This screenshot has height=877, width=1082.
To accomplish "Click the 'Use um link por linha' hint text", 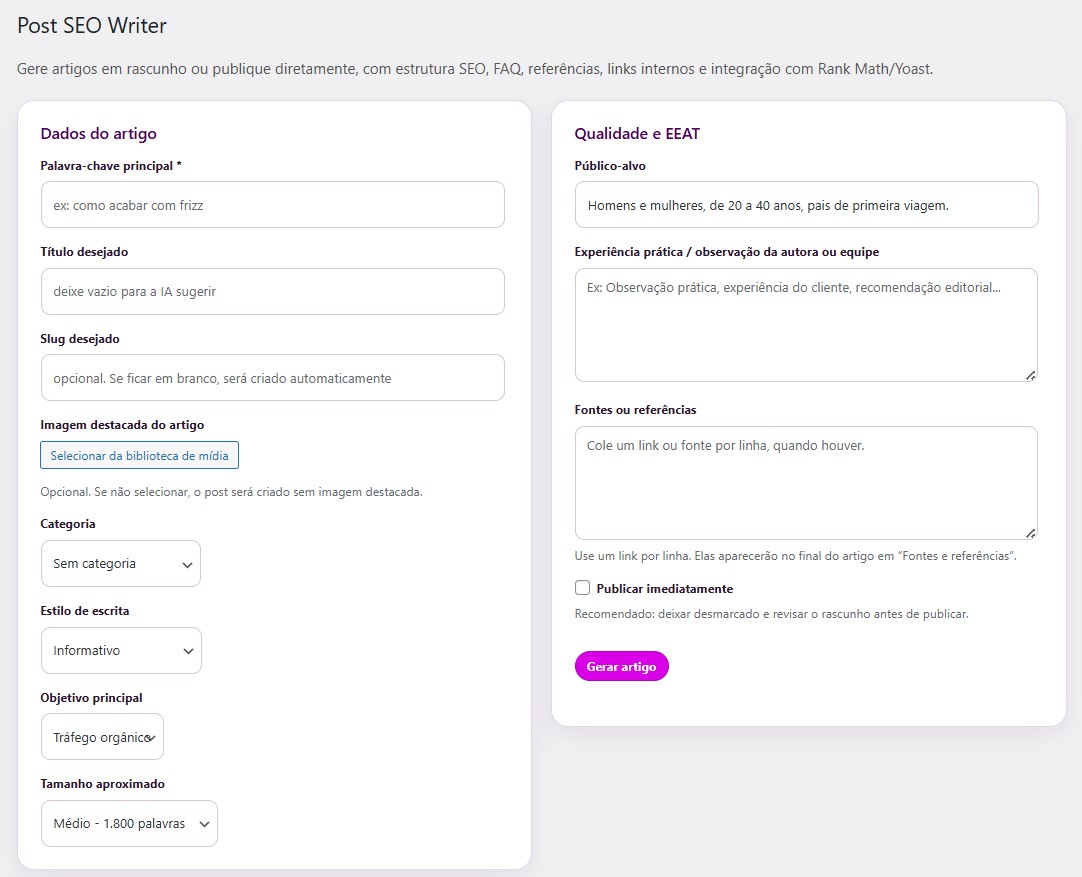I will pos(796,555).
